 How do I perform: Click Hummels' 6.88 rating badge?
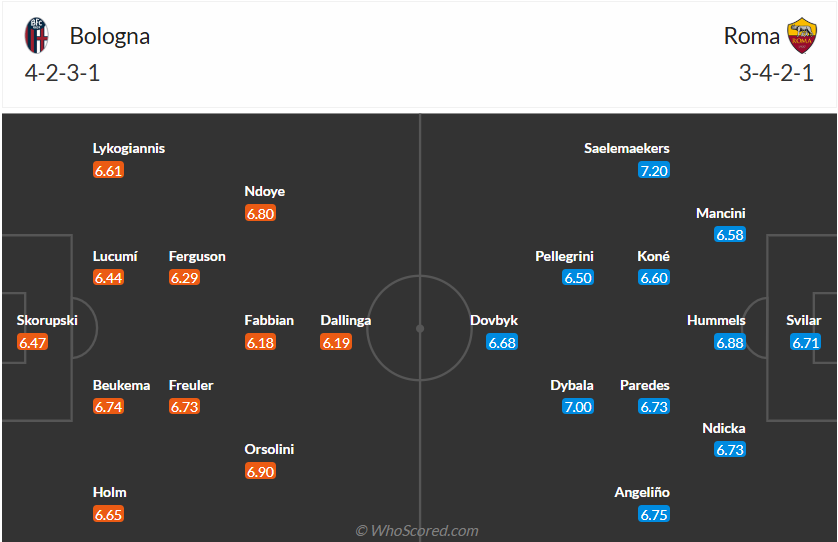pyautogui.click(x=730, y=342)
